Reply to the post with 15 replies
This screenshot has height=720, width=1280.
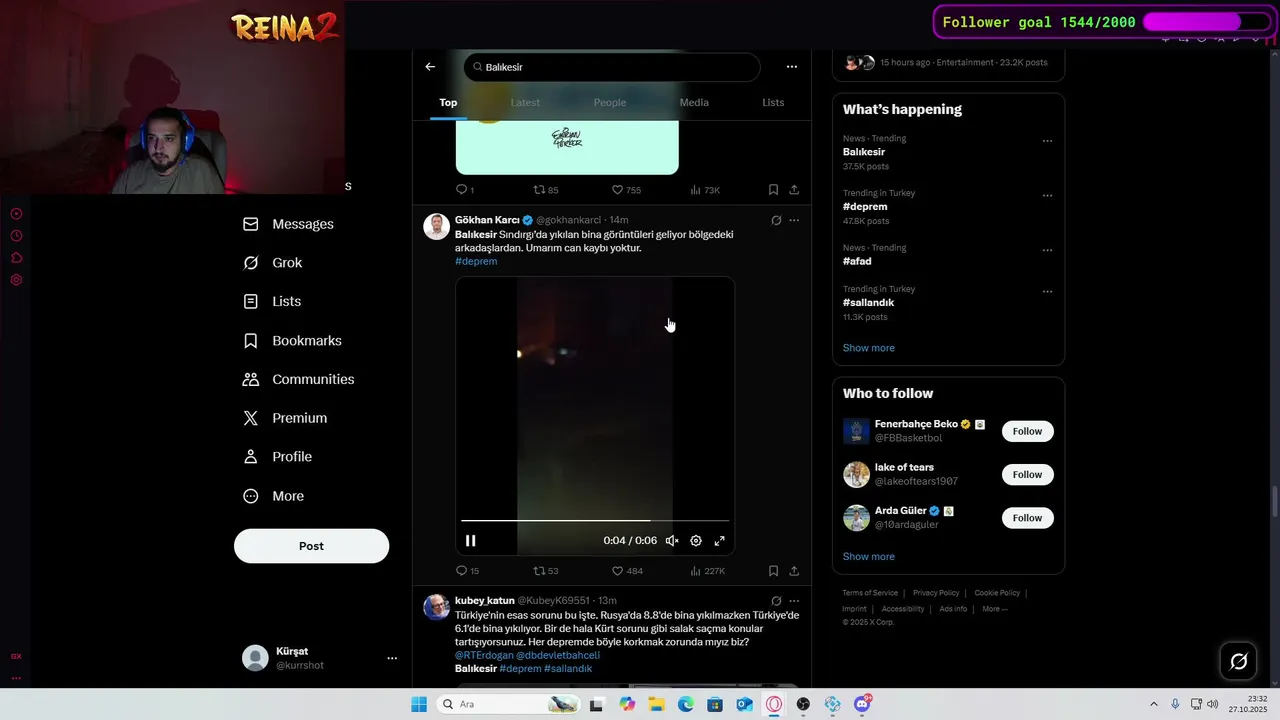467,571
